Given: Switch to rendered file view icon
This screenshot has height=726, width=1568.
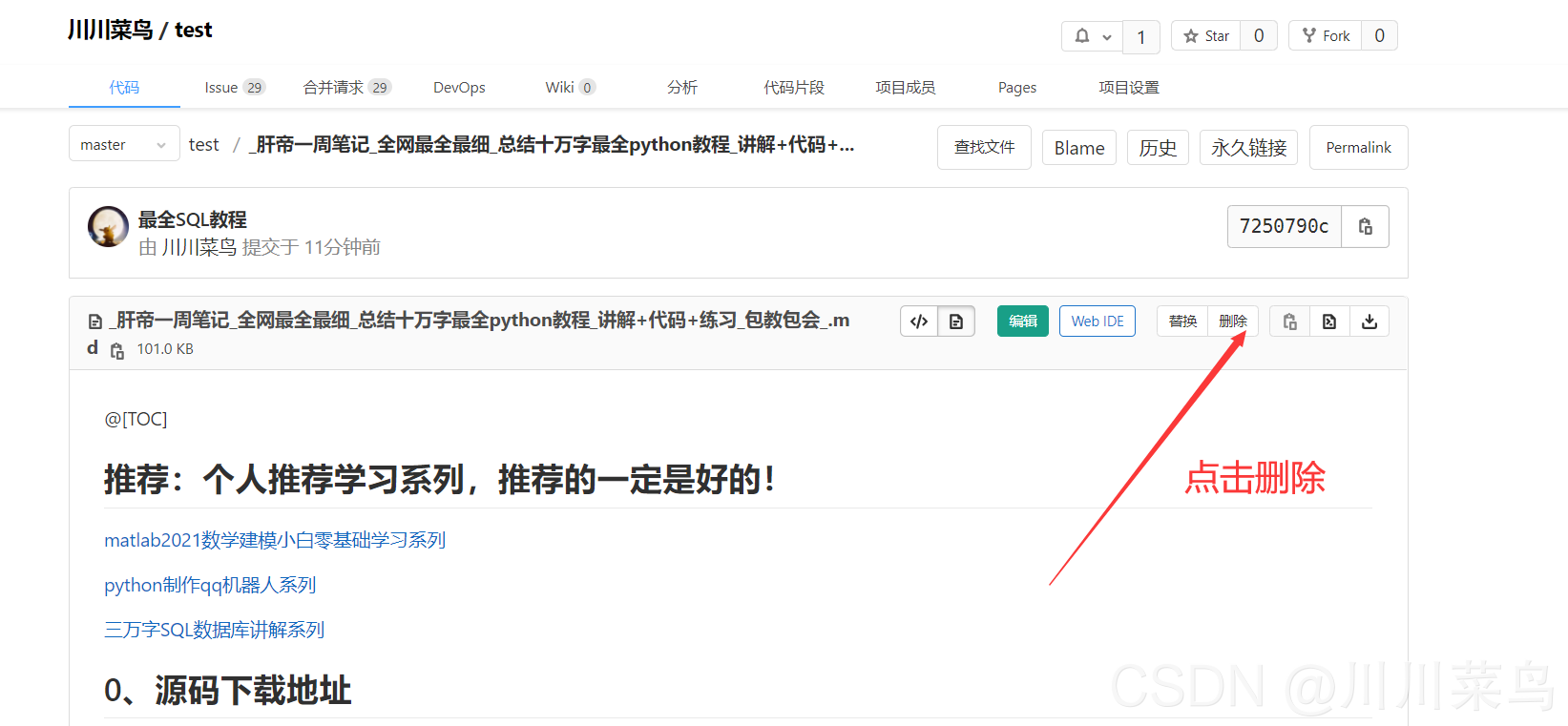Looking at the screenshot, I should tap(956, 322).
